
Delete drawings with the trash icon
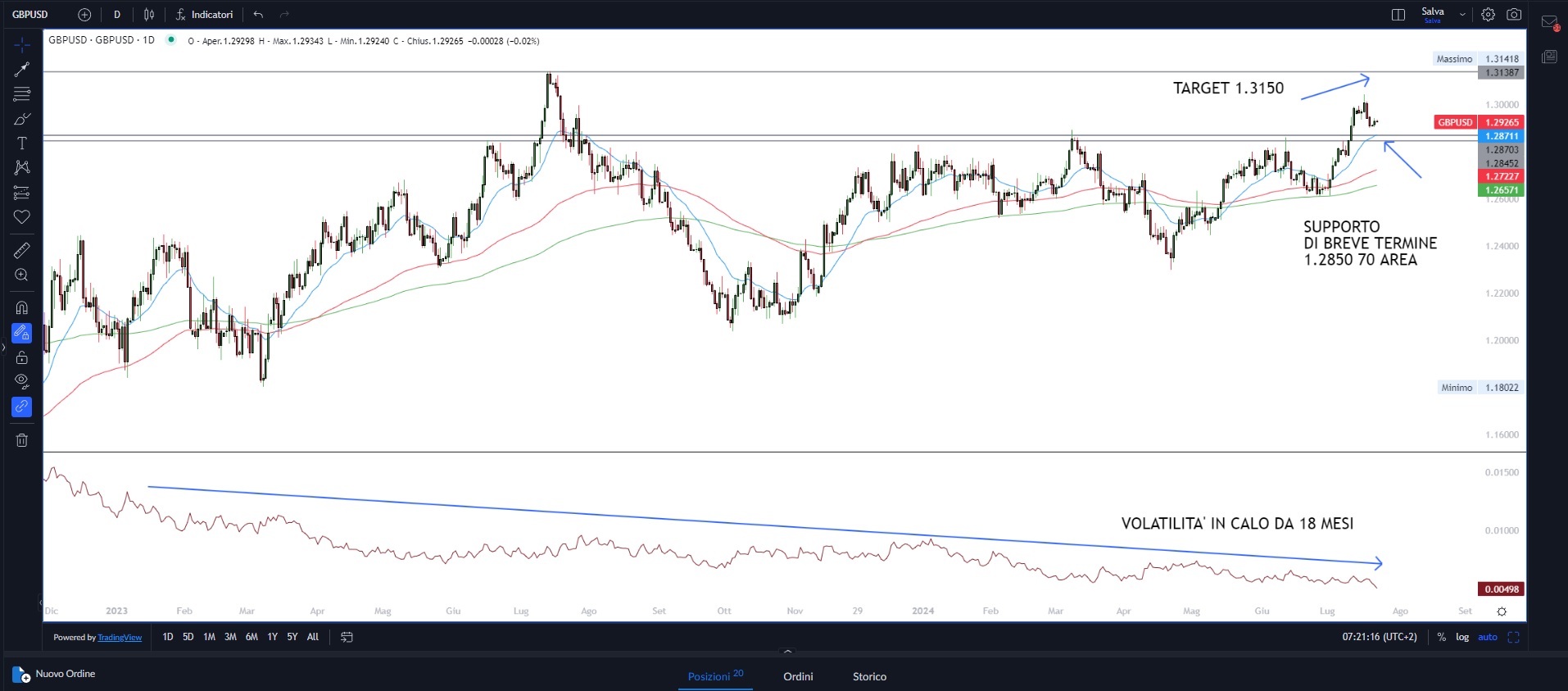[22, 440]
